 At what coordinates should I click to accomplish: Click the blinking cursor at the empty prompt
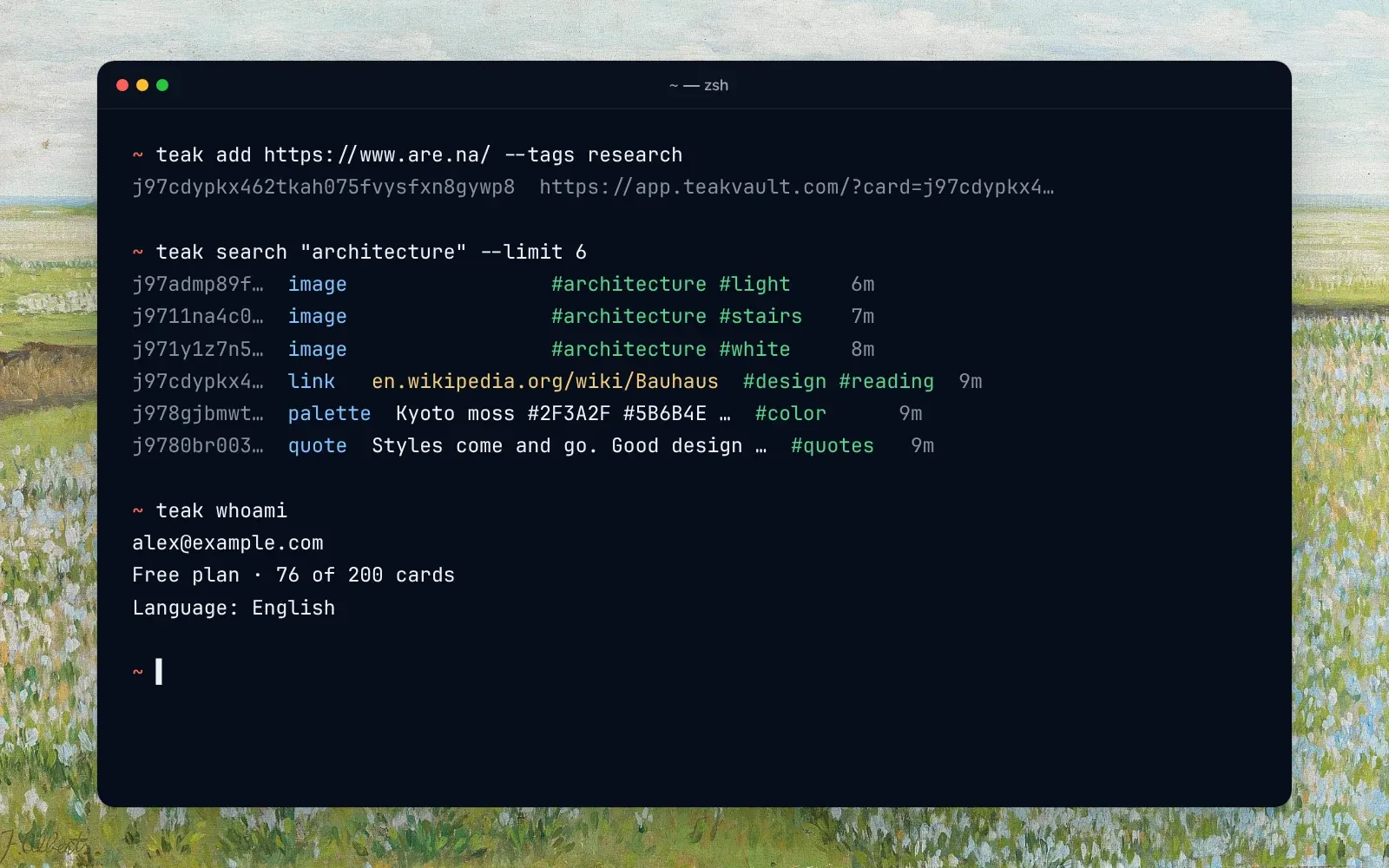click(x=159, y=672)
